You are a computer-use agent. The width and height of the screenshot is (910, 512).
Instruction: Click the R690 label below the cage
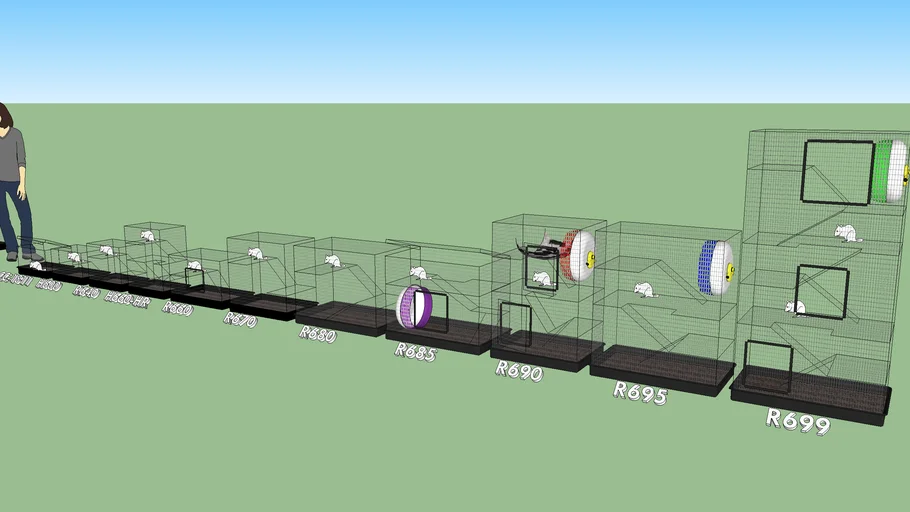[x=518, y=371]
